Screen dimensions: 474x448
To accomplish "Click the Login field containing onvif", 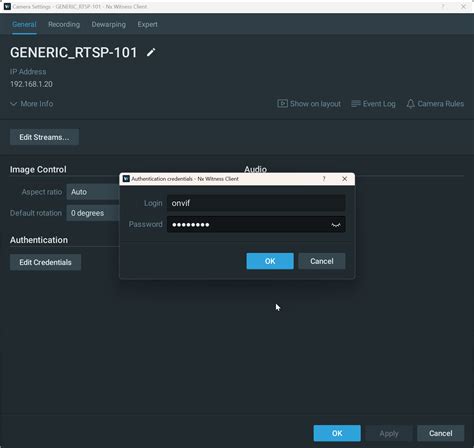I will pos(256,203).
